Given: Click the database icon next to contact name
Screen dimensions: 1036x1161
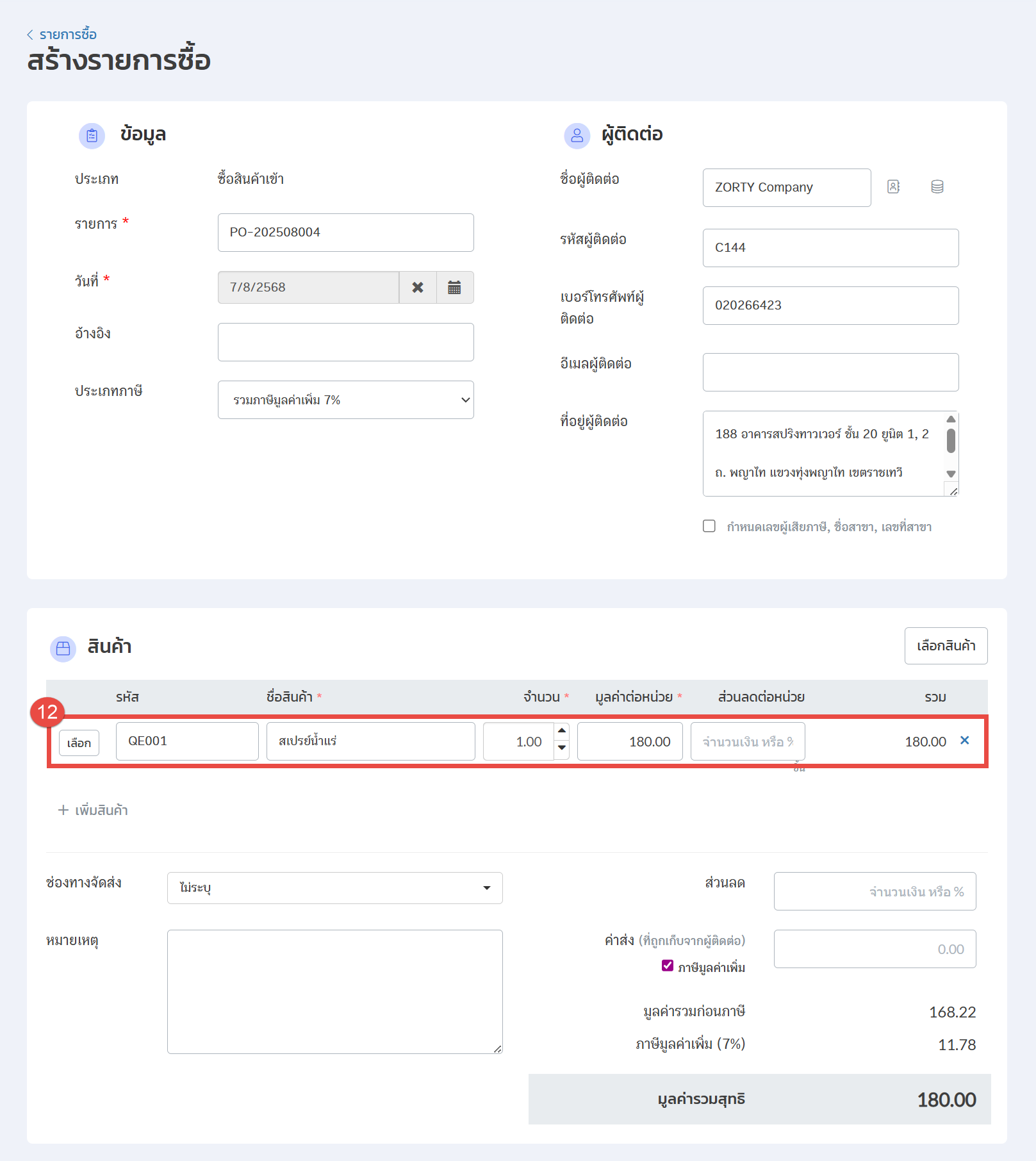Looking at the screenshot, I should 937,186.
